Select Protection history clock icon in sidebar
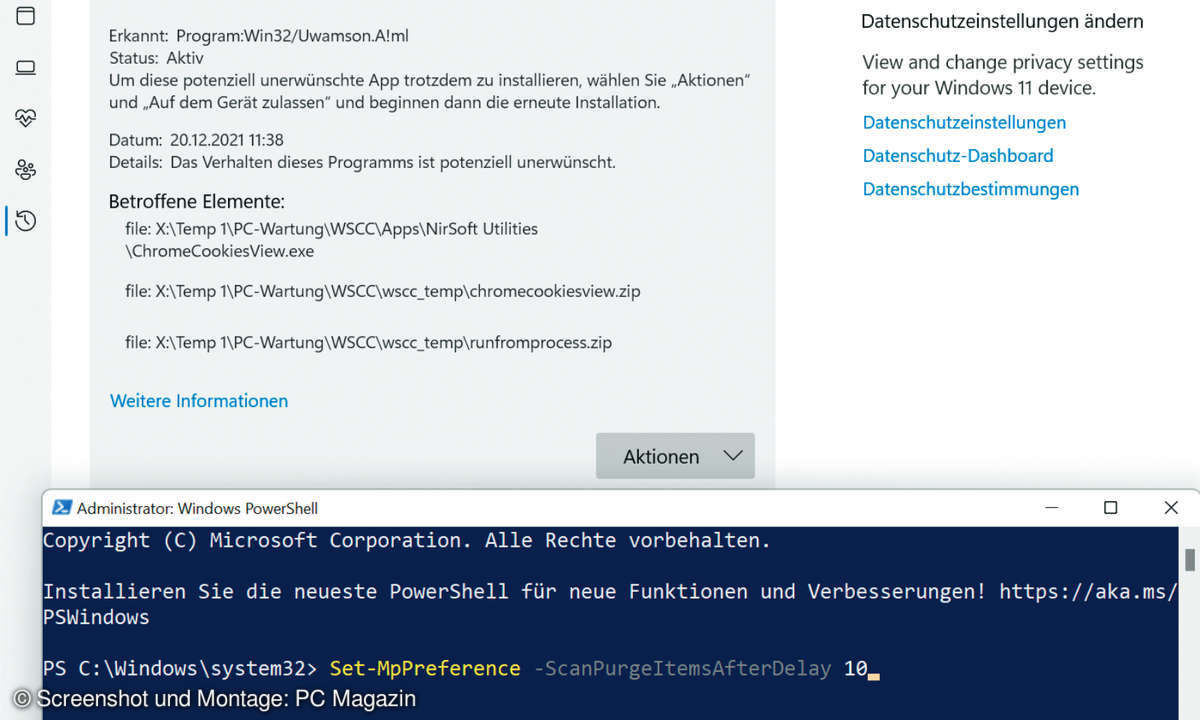Screen dimensions: 1200x720 point(26,221)
